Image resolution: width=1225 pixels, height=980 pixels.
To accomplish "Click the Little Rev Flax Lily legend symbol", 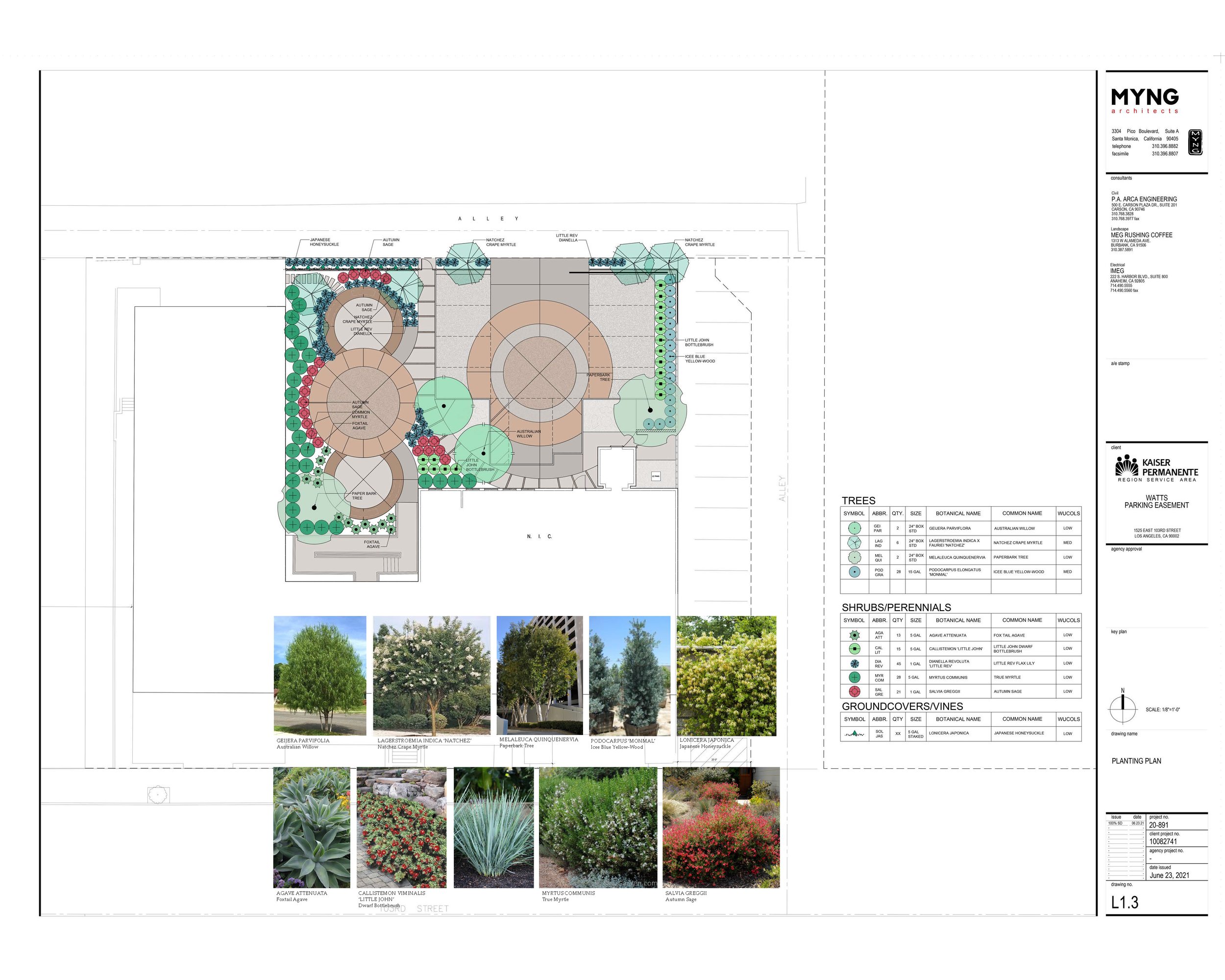I will (854, 663).
